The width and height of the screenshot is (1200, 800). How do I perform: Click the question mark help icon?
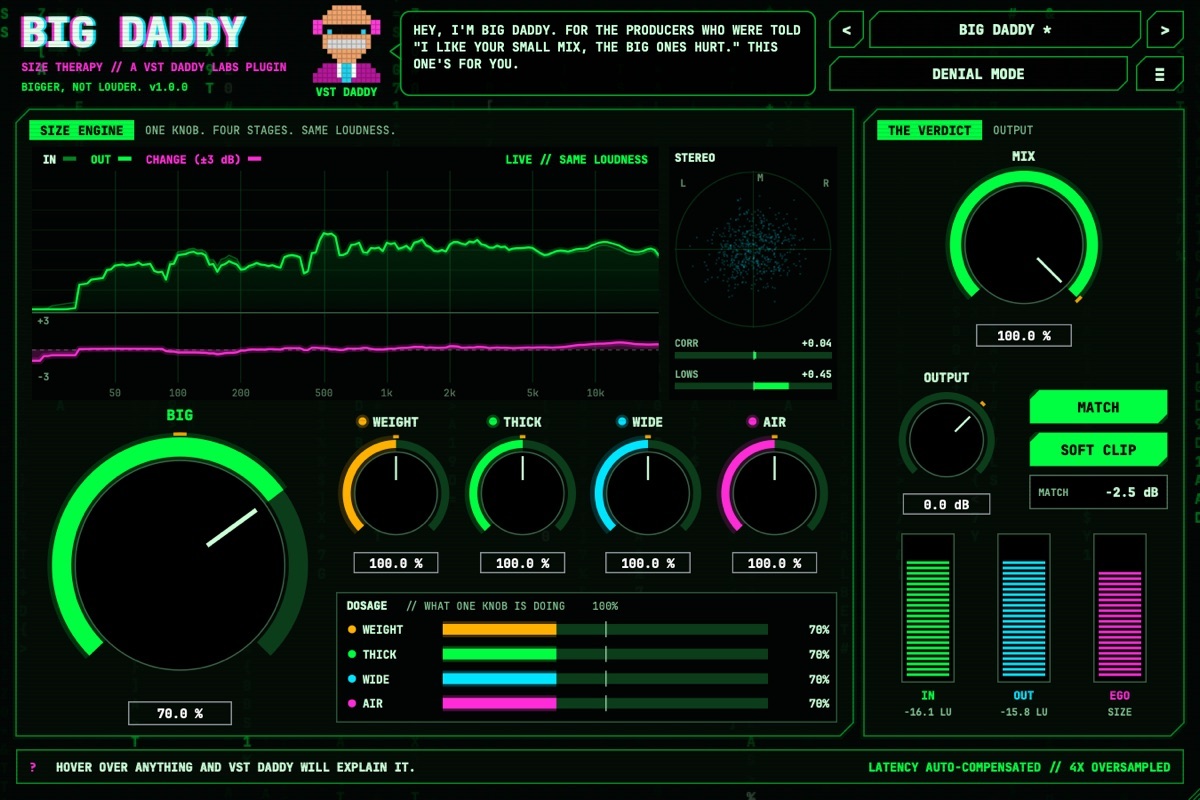(33, 767)
